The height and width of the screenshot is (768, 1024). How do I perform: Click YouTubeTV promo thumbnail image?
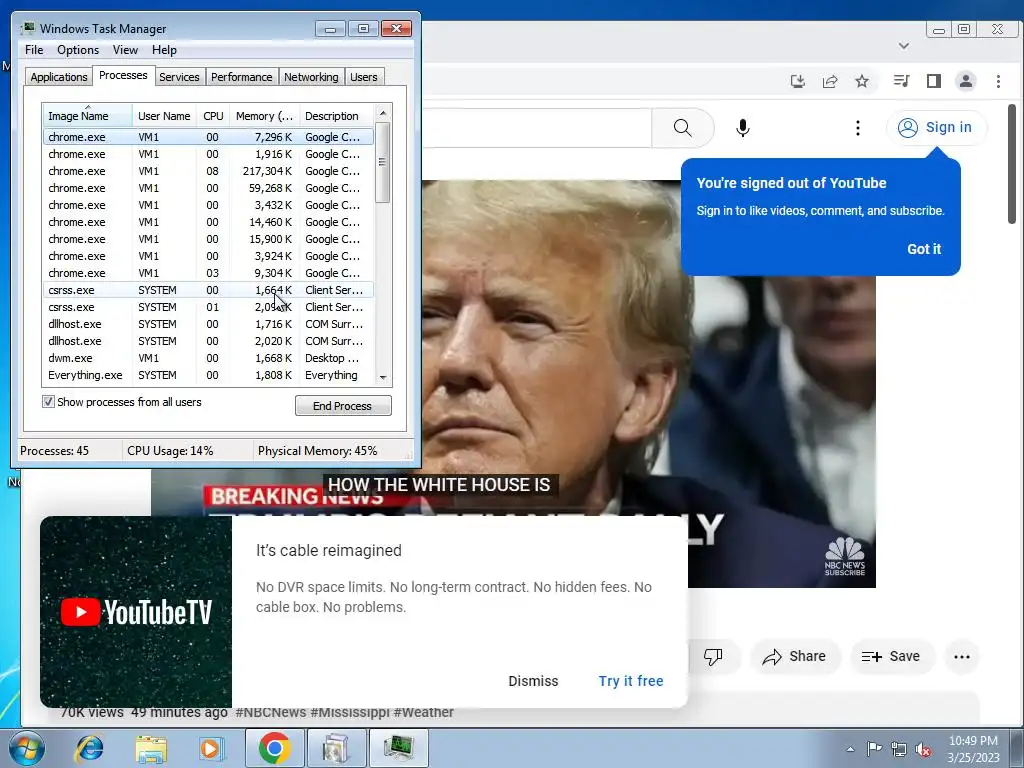coord(136,612)
